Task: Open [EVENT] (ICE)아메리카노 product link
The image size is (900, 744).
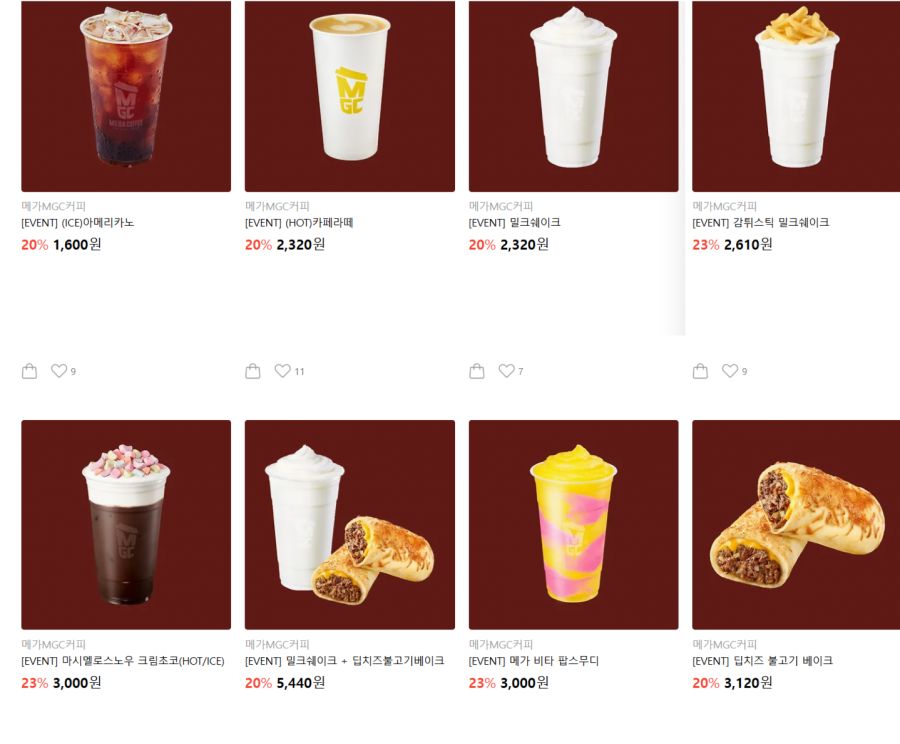Action: 77,223
